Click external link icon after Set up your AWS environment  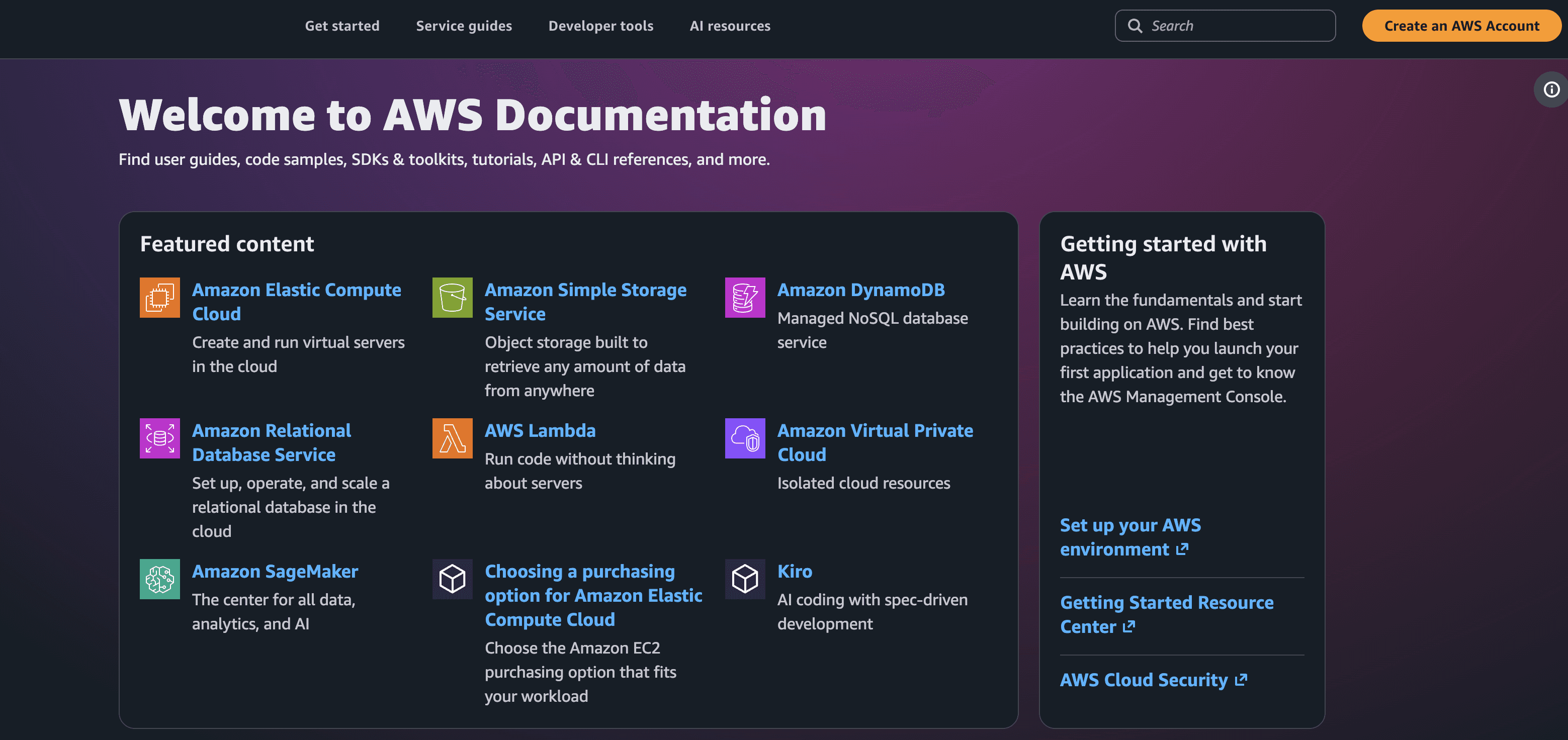coord(1182,549)
